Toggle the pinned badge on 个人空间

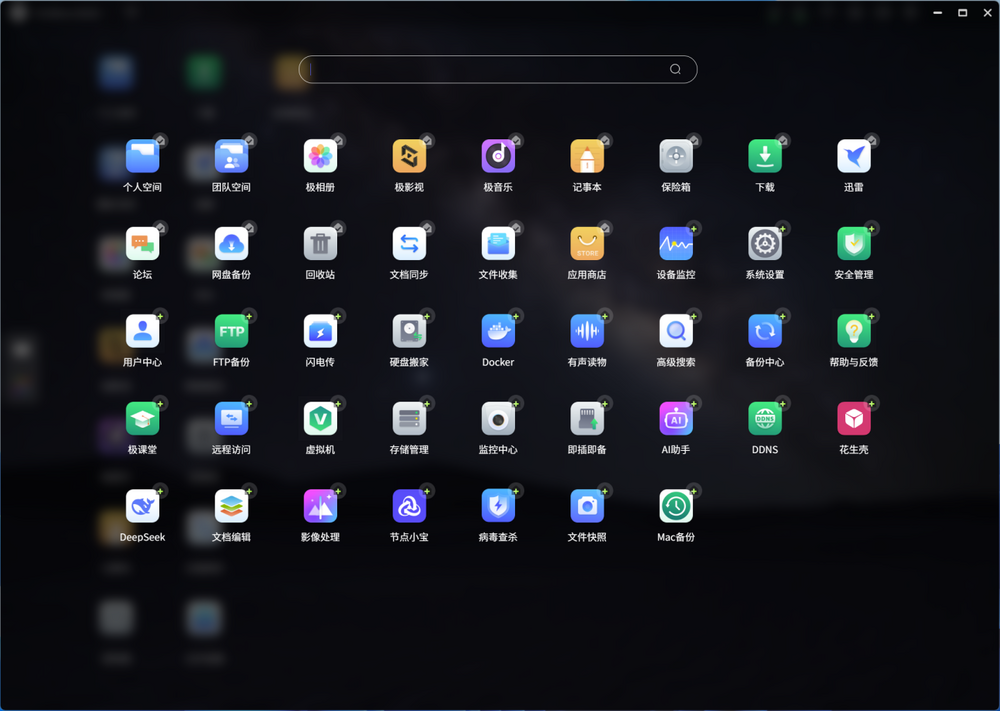coord(160,141)
